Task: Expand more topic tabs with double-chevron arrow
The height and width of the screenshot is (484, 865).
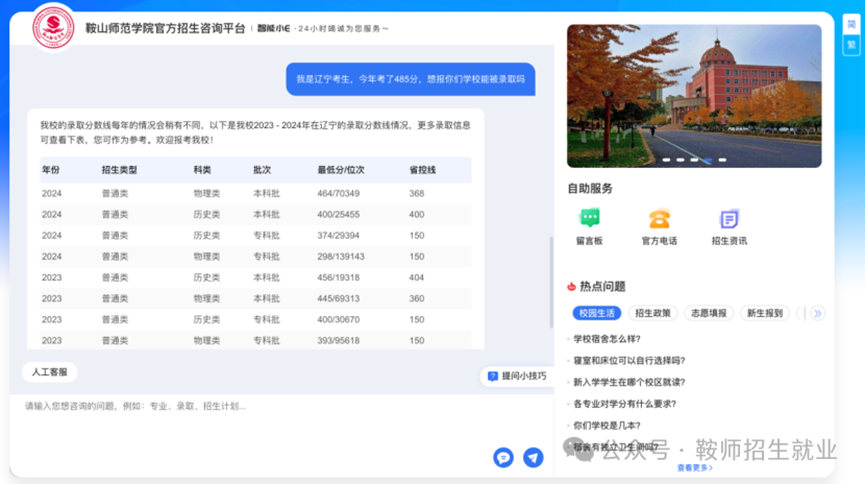Action: click(x=818, y=313)
